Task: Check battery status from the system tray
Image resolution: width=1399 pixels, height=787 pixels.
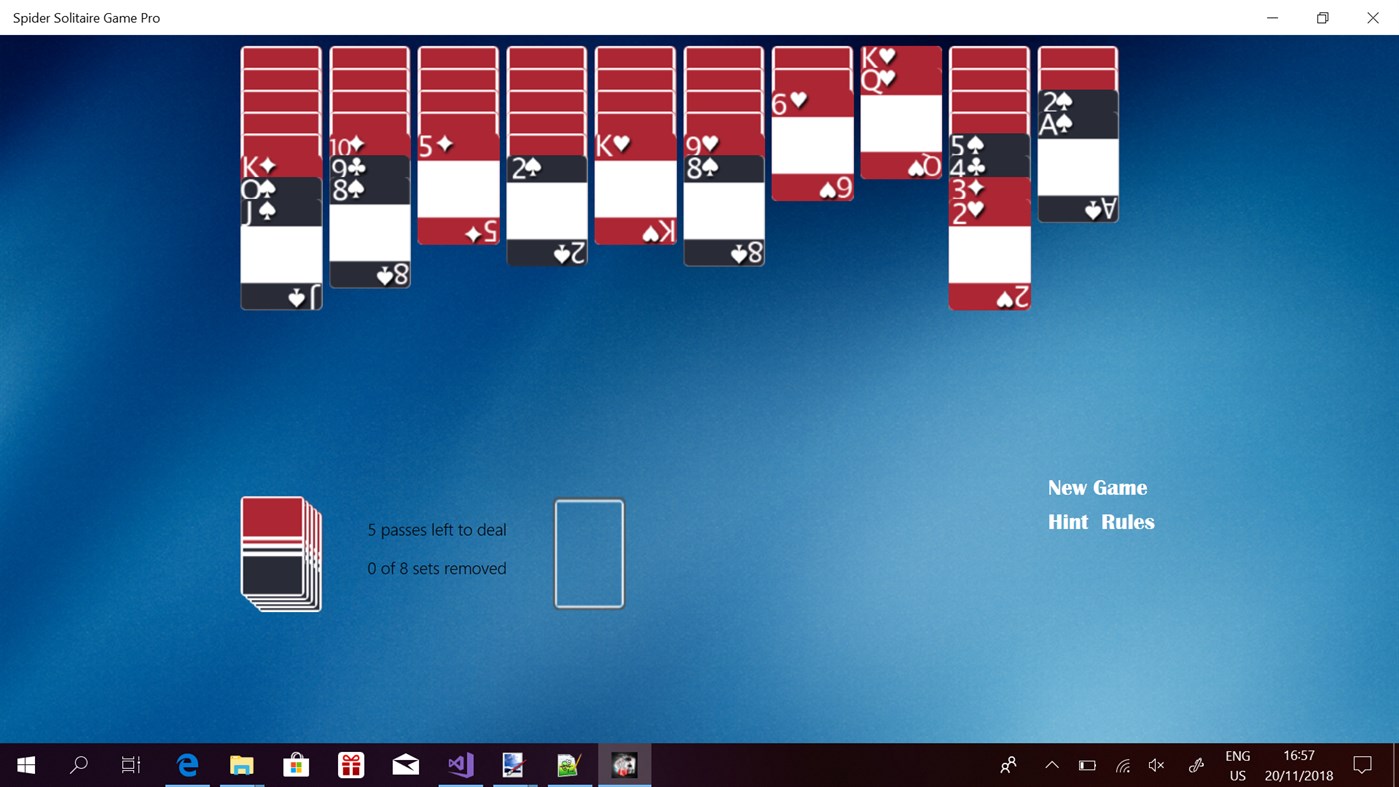Action: point(1086,765)
